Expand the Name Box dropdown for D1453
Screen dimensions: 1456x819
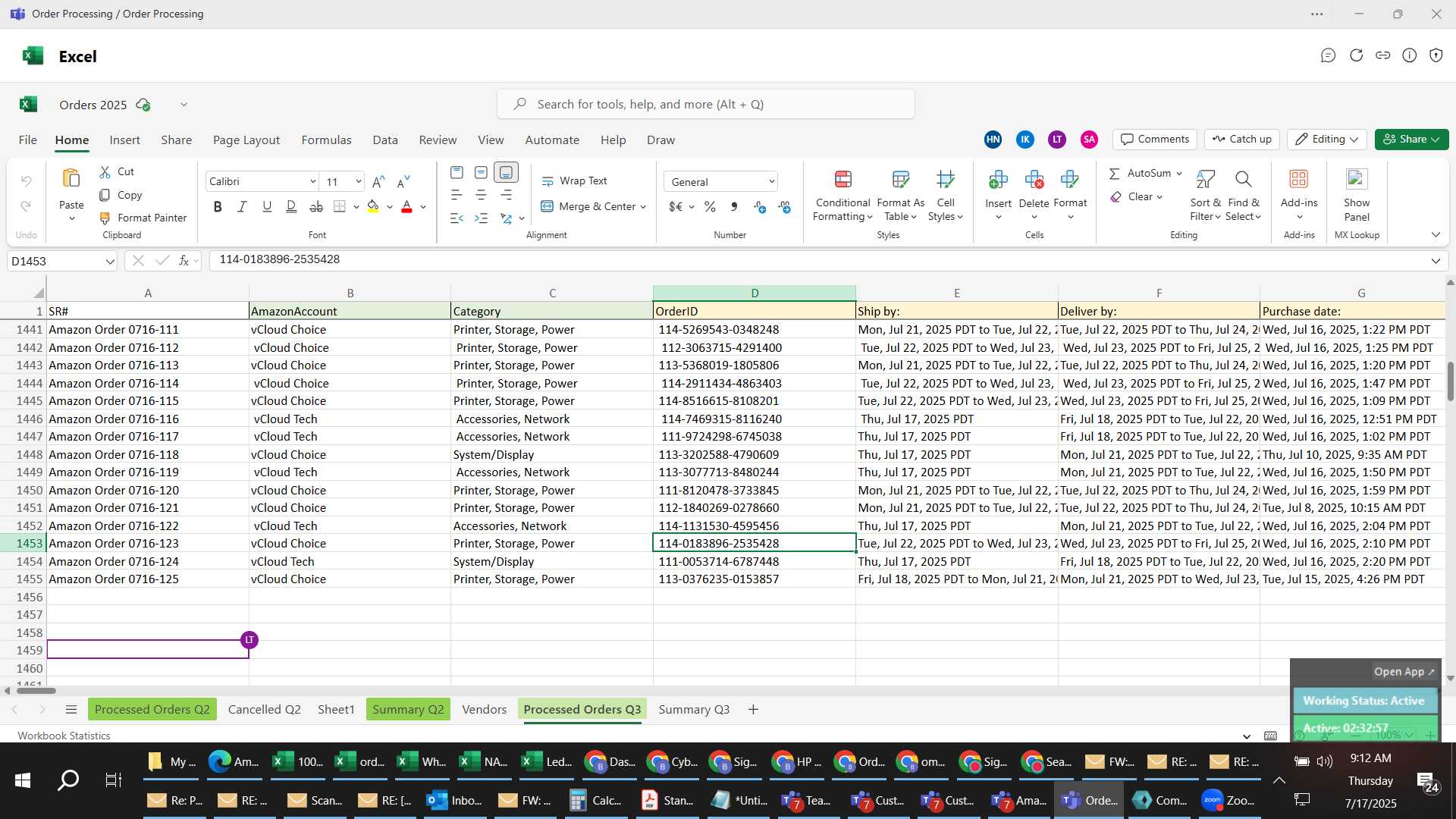pyautogui.click(x=110, y=262)
